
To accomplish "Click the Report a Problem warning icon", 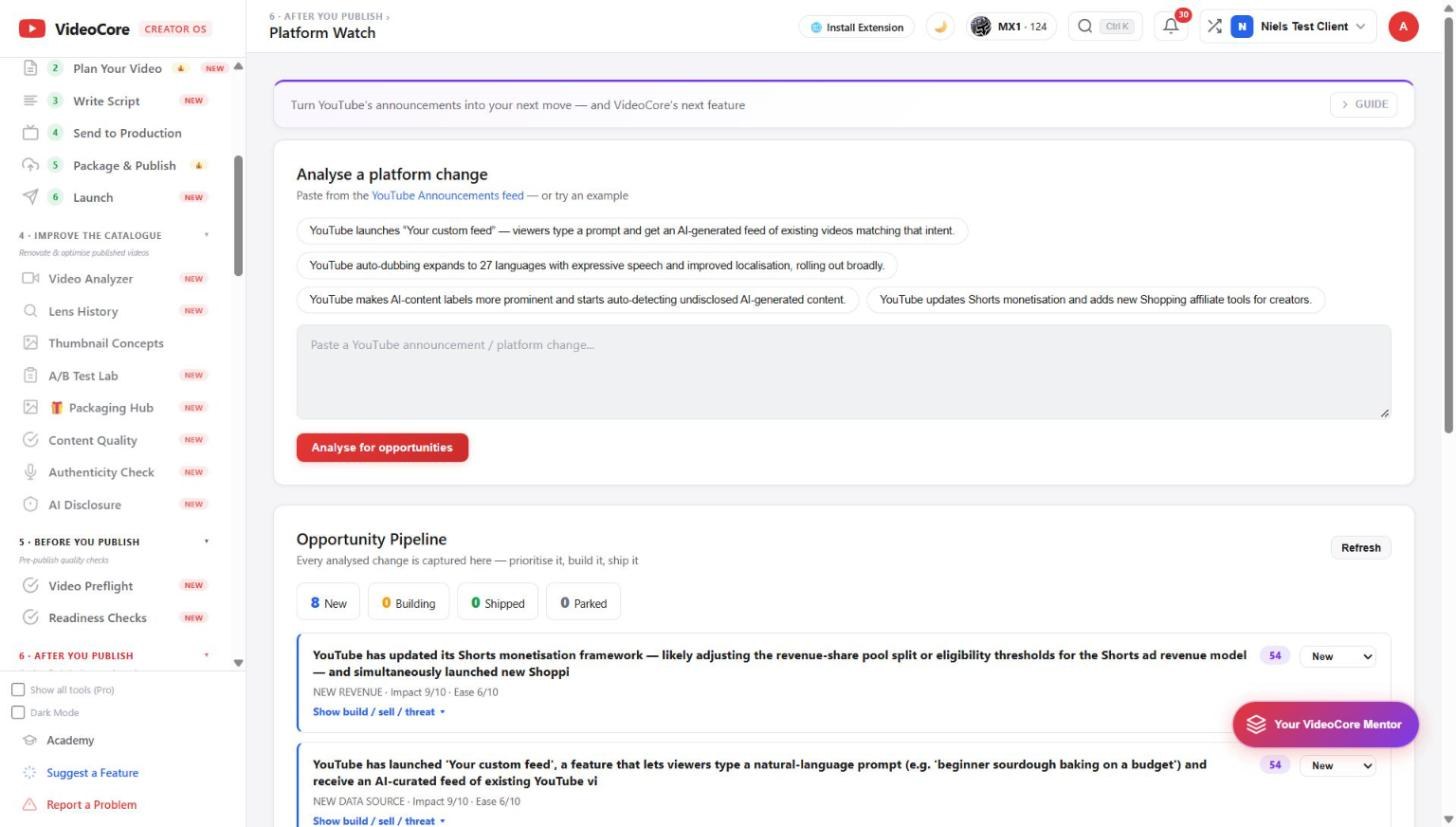I will [x=29, y=805].
